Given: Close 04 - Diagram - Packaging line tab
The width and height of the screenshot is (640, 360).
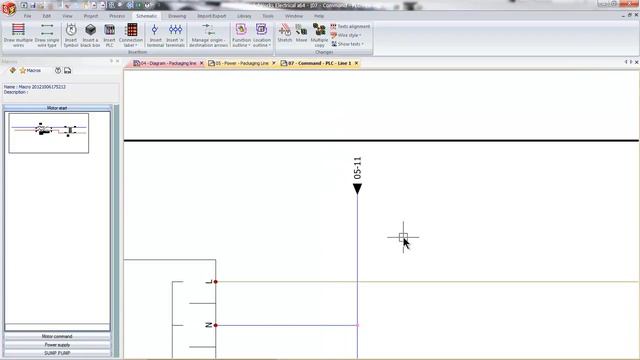Looking at the screenshot, I should (x=201, y=63).
